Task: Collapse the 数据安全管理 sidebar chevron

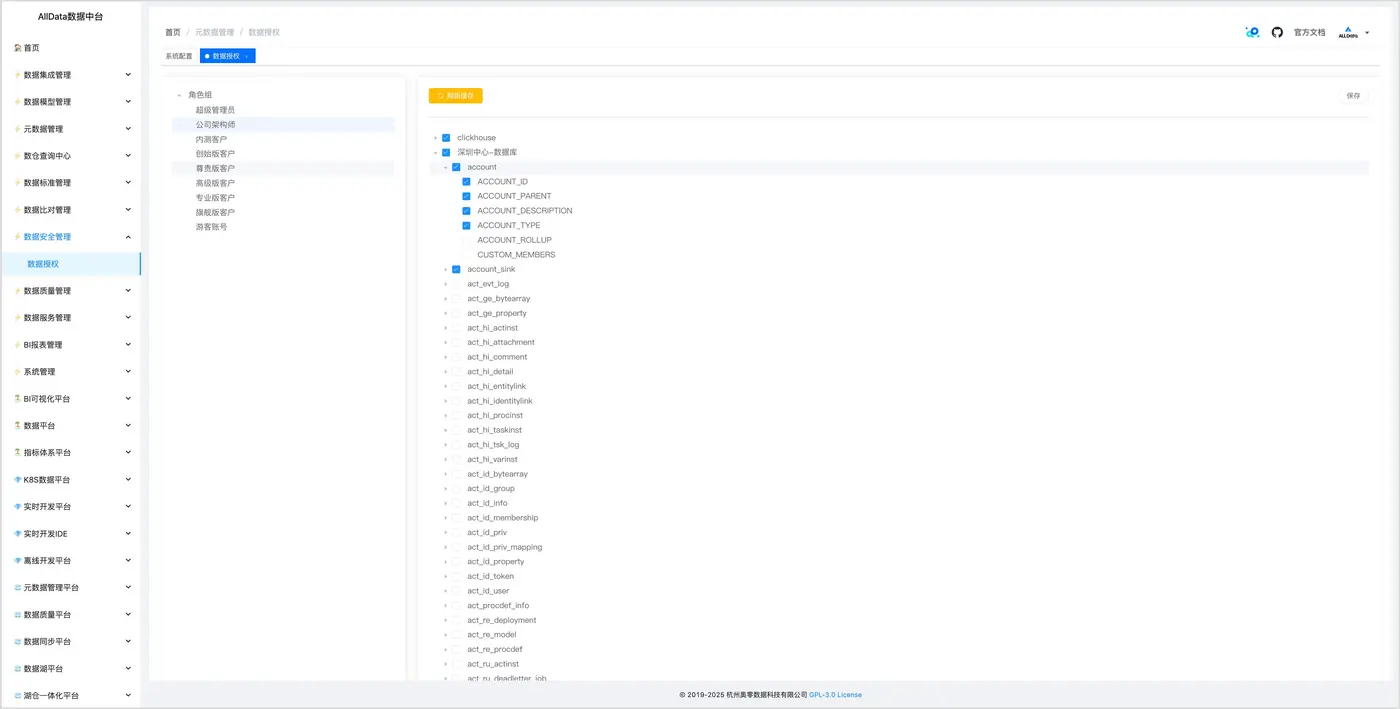Action: pyautogui.click(x=128, y=237)
